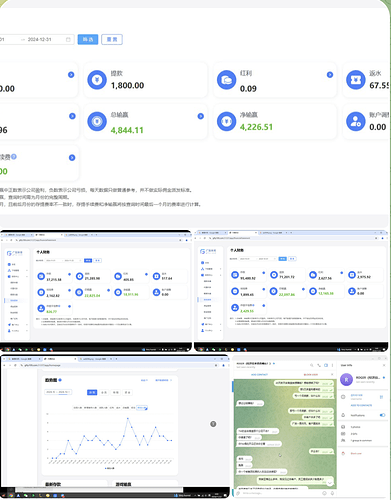Click the search icon in the Telegram chat header
391x500 pixels.
(312, 365)
